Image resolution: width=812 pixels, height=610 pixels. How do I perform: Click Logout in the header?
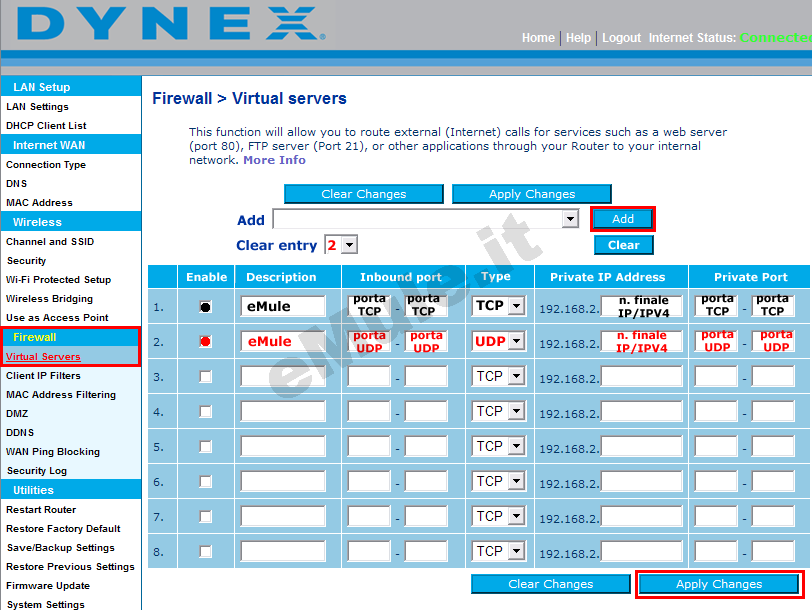pos(621,38)
